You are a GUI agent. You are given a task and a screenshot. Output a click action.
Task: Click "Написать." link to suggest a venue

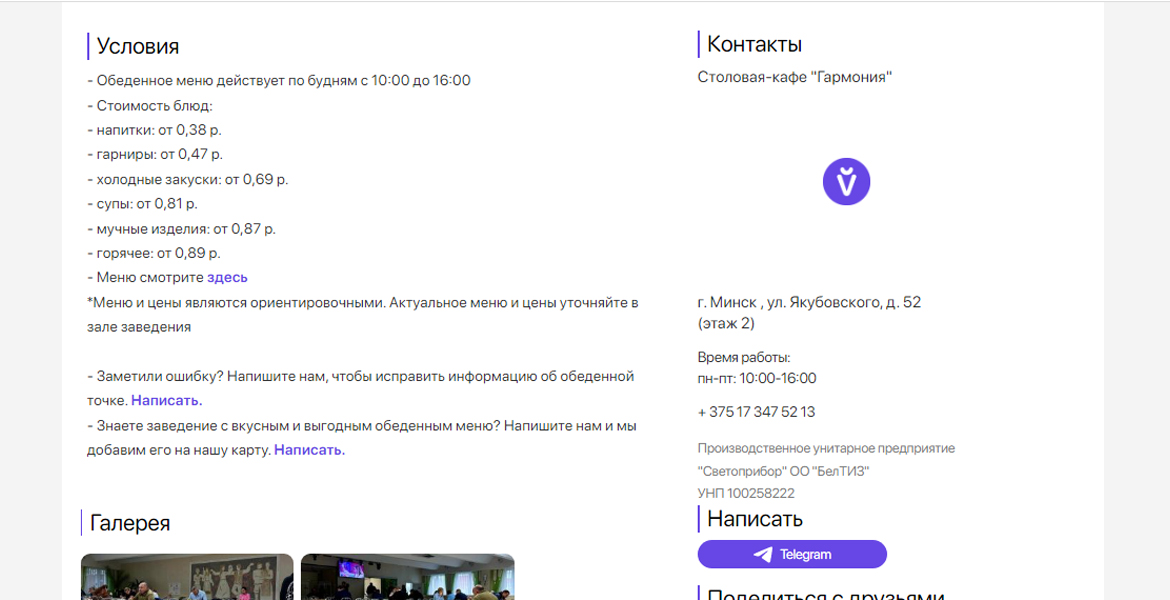tap(310, 450)
